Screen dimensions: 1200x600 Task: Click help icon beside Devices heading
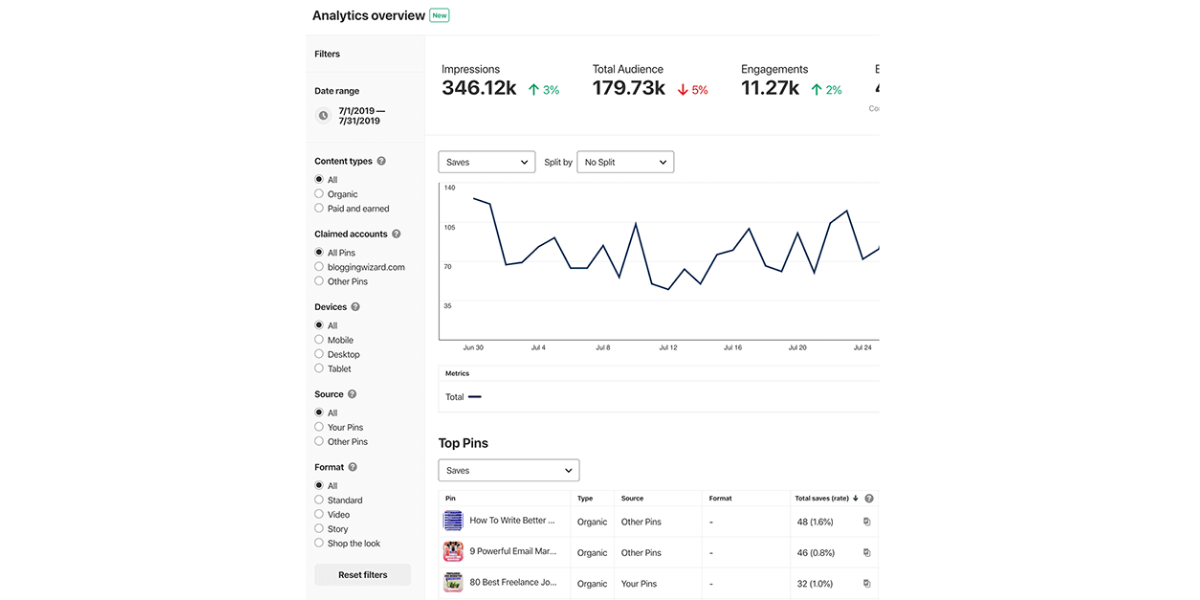click(x=356, y=307)
